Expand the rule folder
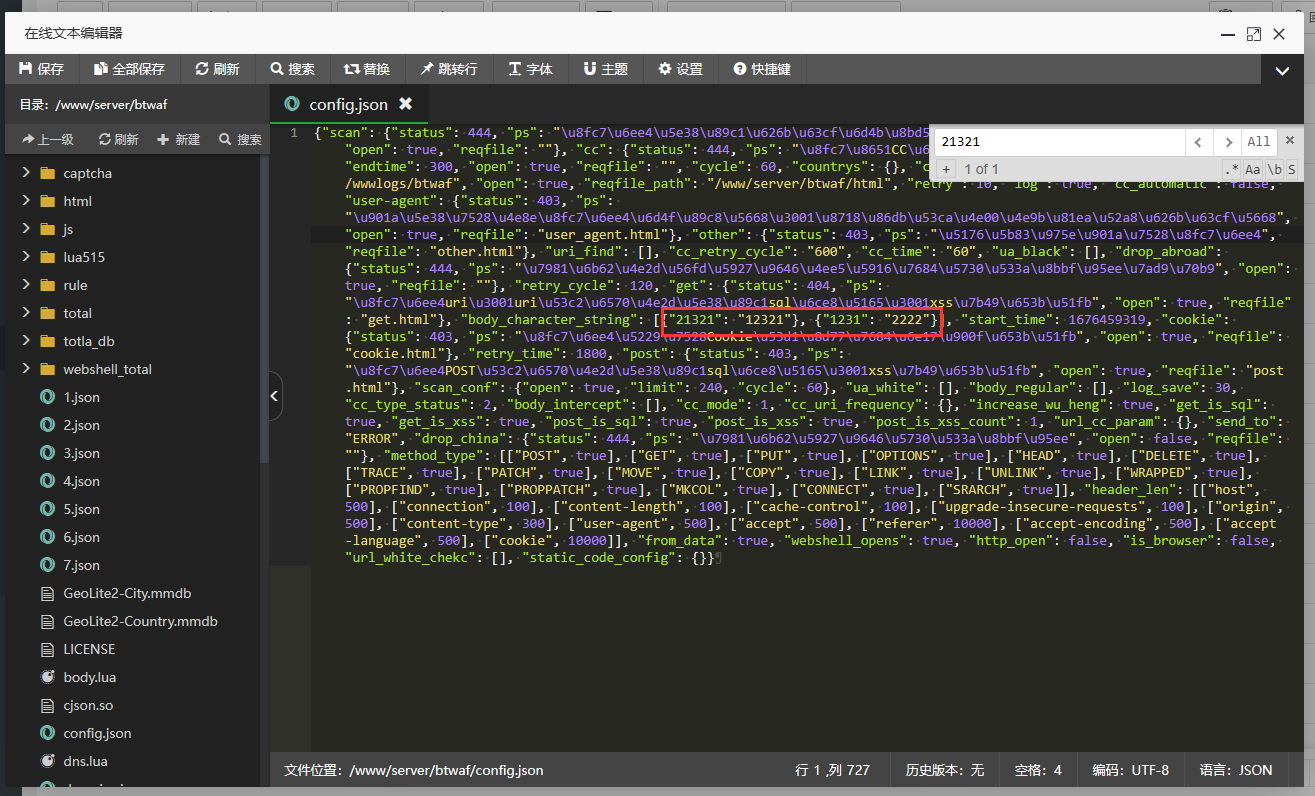This screenshot has height=796, width=1315. coord(26,285)
